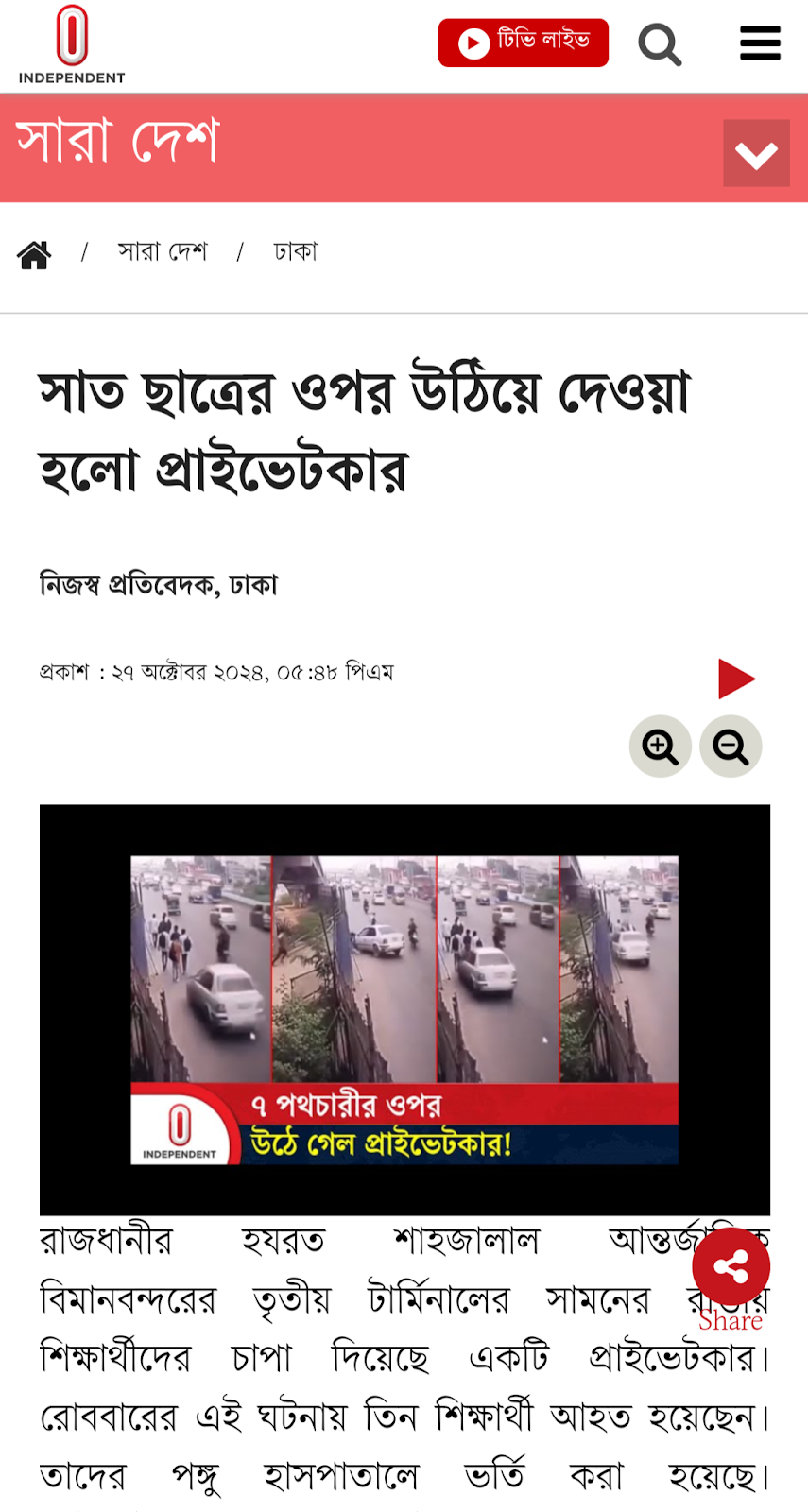Tap the floating red share button
808x1512 pixels.
click(x=731, y=1267)
